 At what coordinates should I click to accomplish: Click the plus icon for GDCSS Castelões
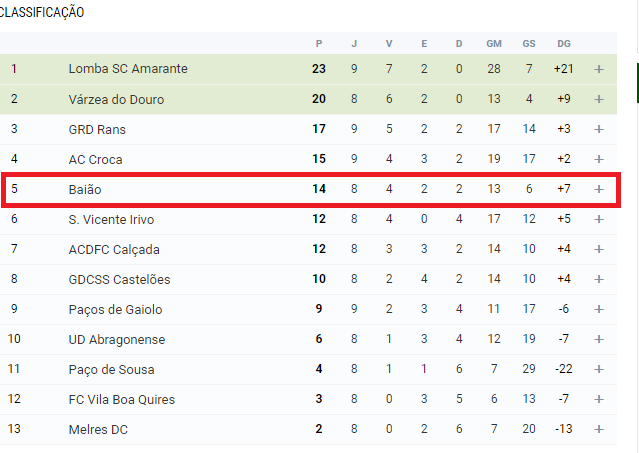coord(599,279)
